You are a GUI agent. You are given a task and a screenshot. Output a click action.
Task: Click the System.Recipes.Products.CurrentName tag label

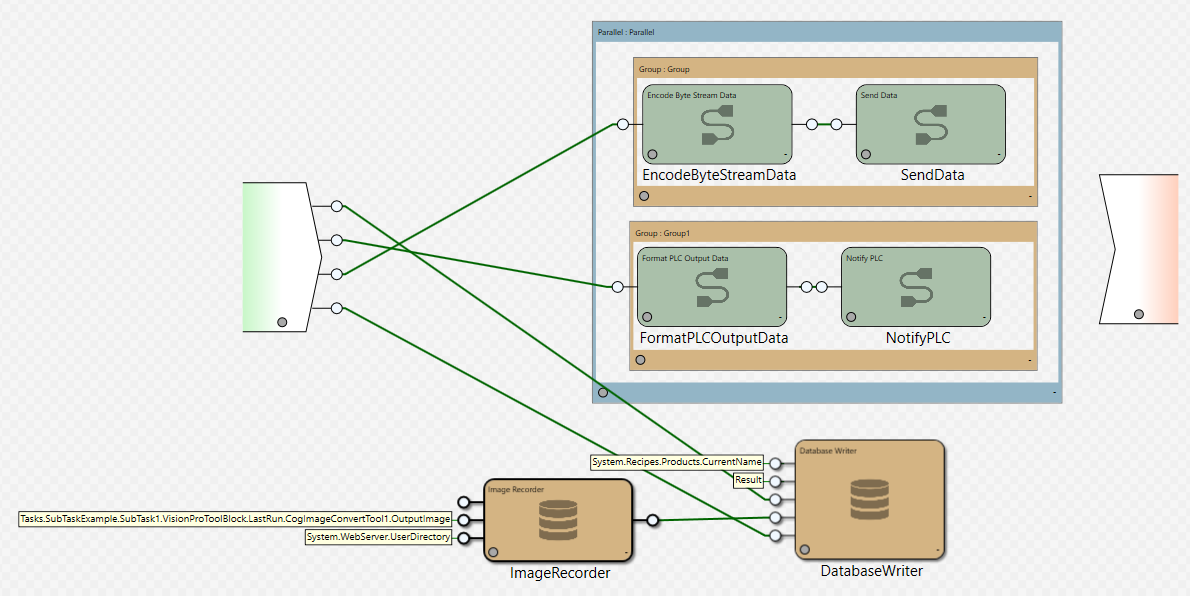(x=677, y=462)
